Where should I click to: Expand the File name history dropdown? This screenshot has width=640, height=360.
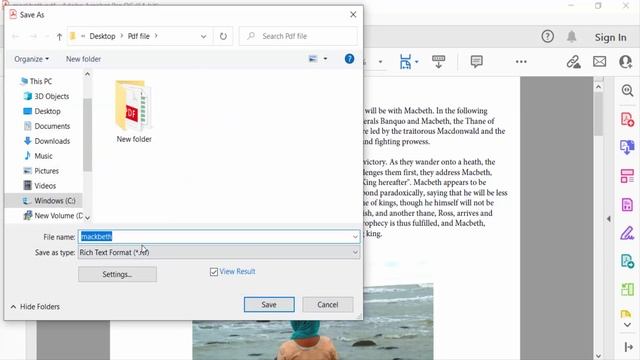[355, 237]
